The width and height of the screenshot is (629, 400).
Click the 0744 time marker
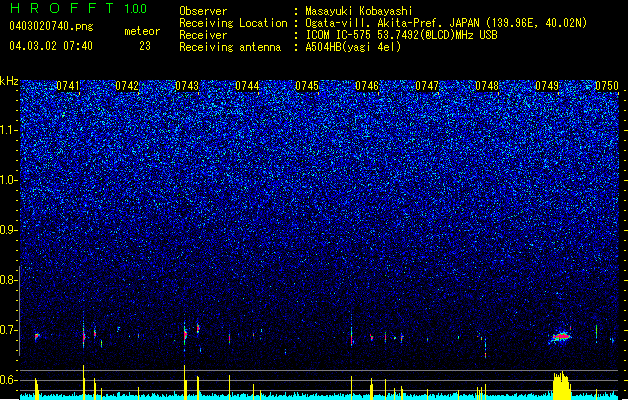click(247, 86)
